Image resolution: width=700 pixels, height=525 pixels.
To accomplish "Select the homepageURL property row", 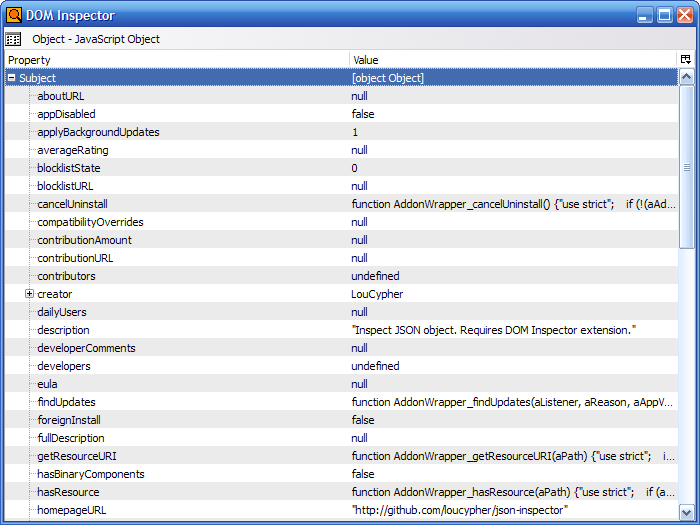I will (342, 510).
